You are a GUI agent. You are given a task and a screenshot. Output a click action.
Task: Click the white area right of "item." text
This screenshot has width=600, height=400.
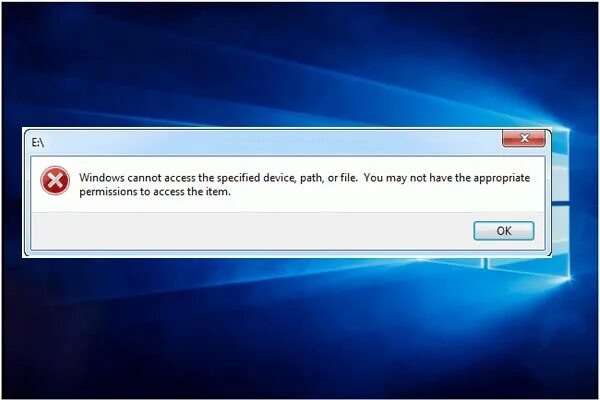(x=383, y=191)
